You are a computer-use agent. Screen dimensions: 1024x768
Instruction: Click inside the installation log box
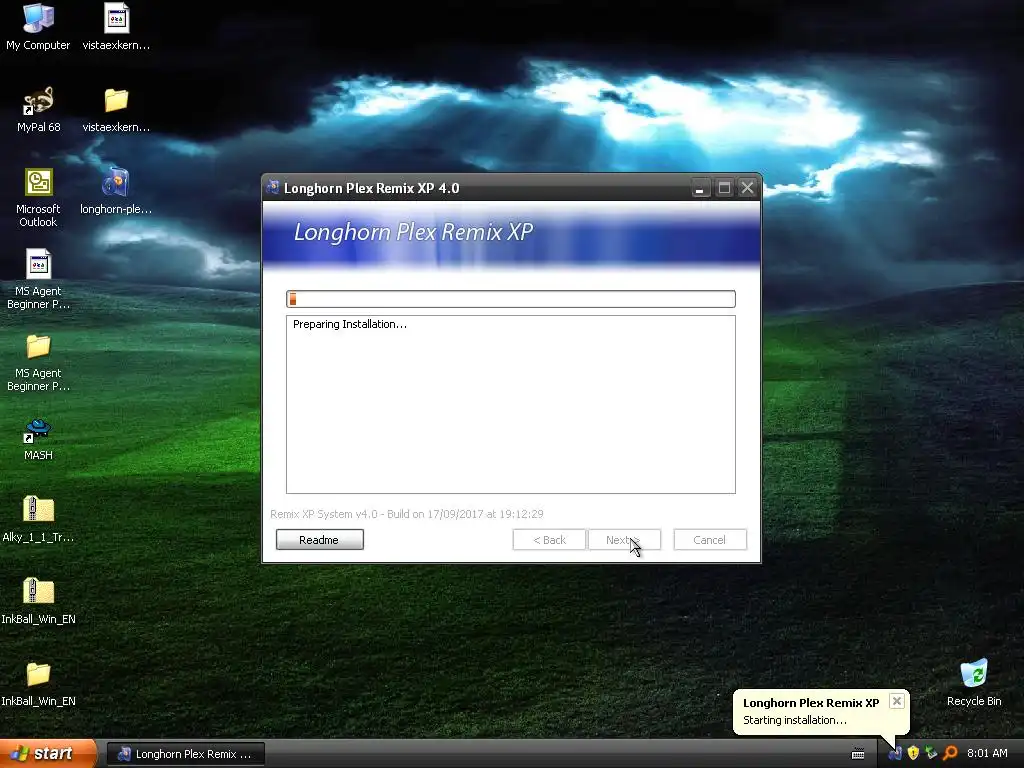tap(511, 404)
